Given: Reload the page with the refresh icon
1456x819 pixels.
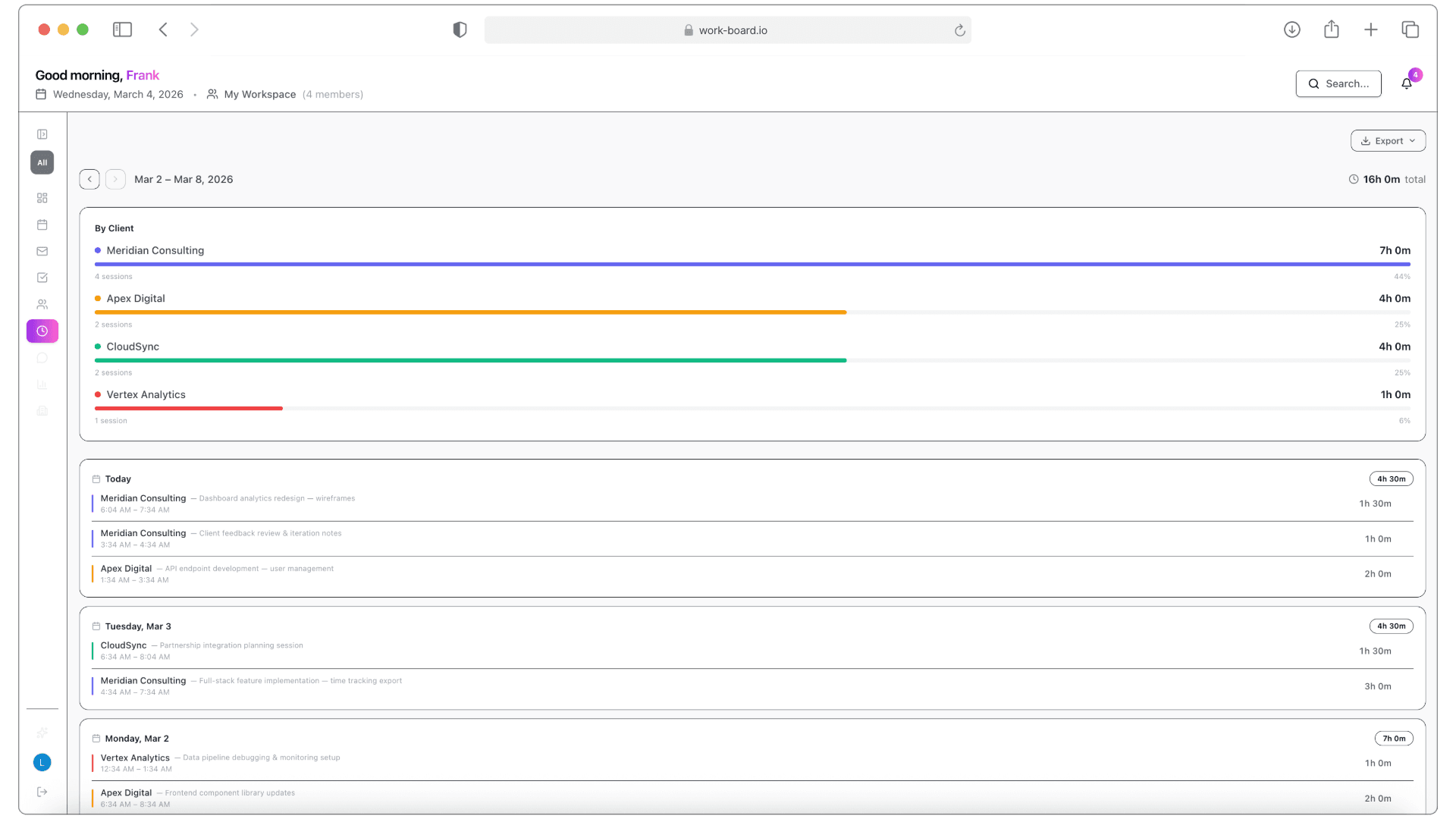Looking at the screenshot, I should (959, 30).
